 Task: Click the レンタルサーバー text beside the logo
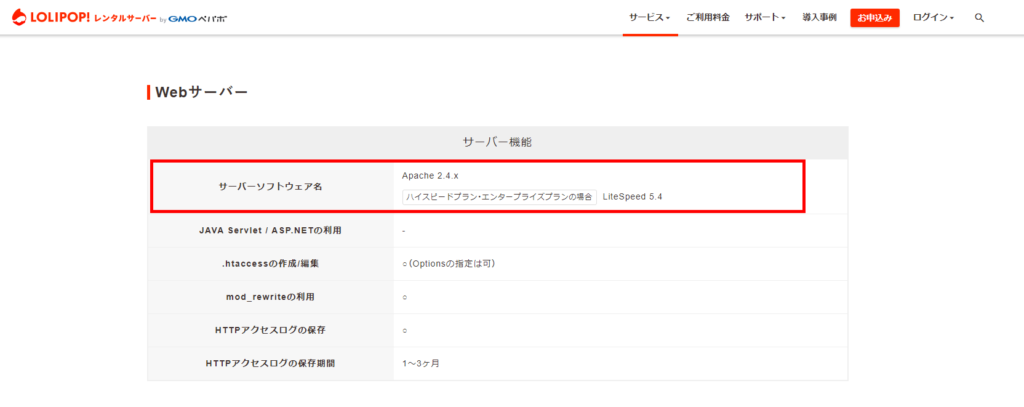point(125,19)
